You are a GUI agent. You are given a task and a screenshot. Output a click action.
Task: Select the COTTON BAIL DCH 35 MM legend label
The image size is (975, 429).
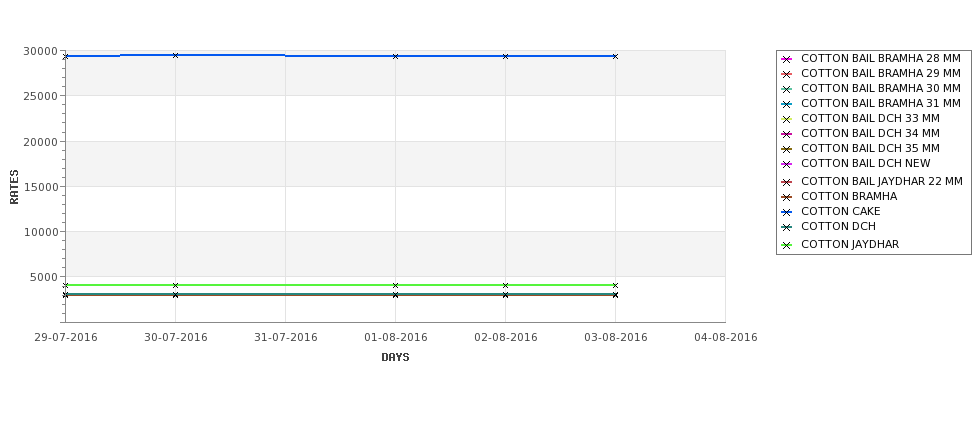(871, 148)
